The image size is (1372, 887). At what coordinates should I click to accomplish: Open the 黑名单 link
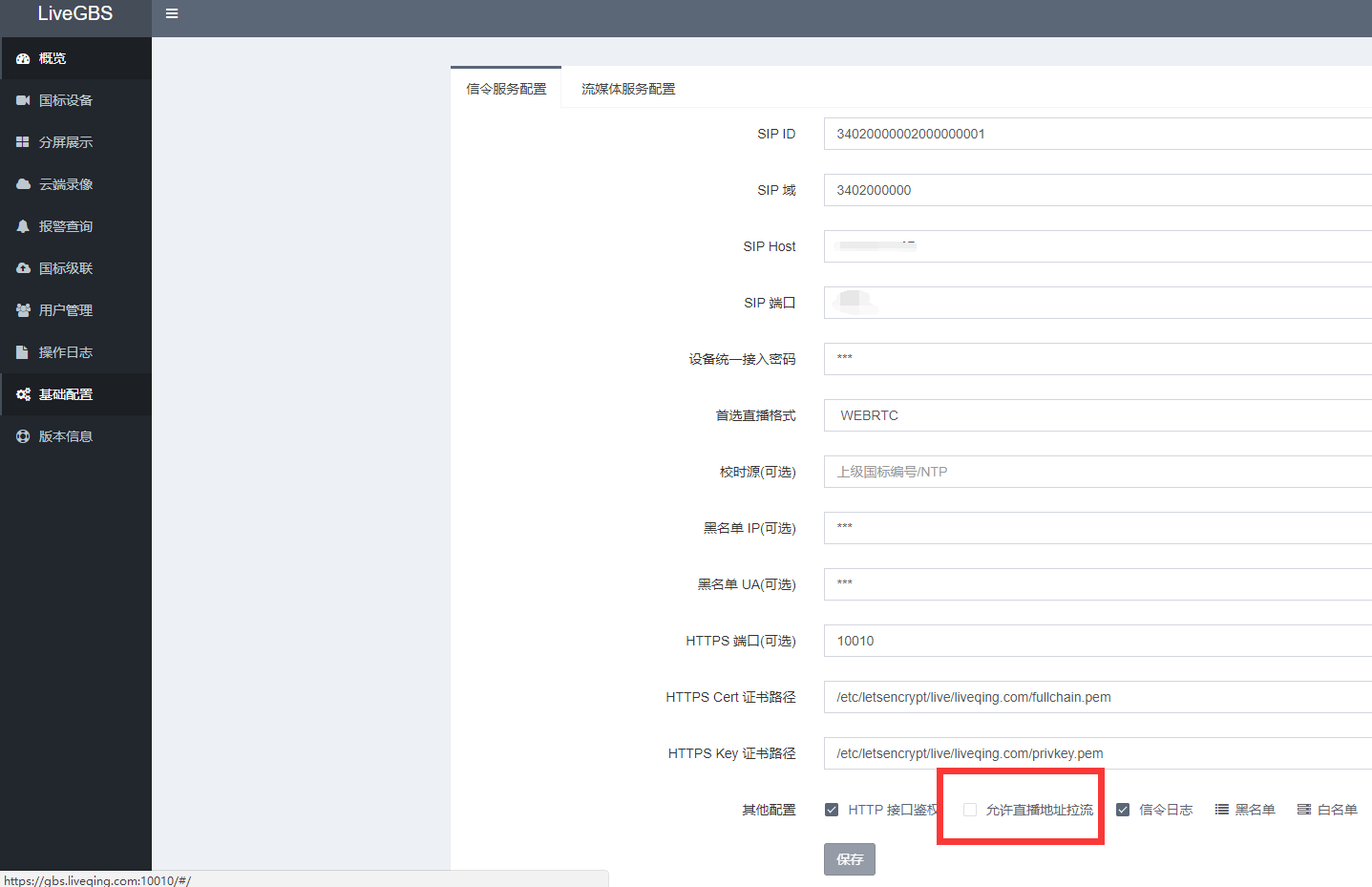point(1245,810)
